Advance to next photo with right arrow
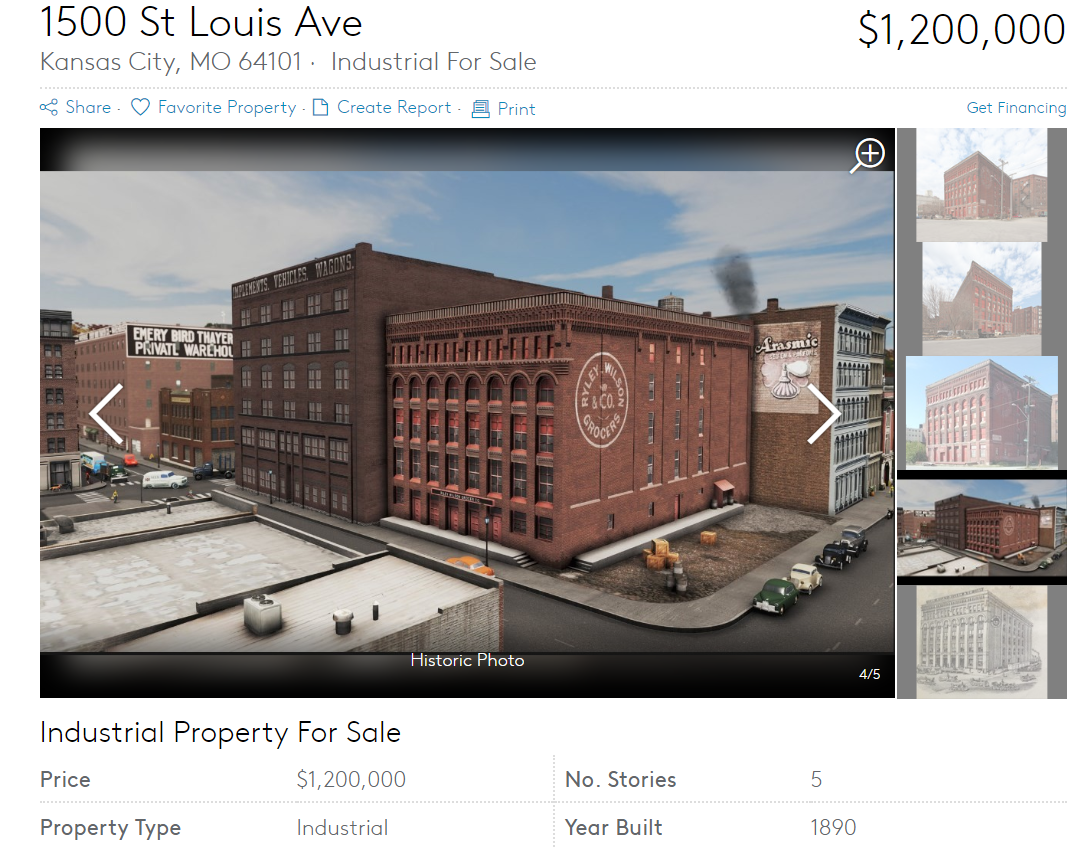 point(823,414)
